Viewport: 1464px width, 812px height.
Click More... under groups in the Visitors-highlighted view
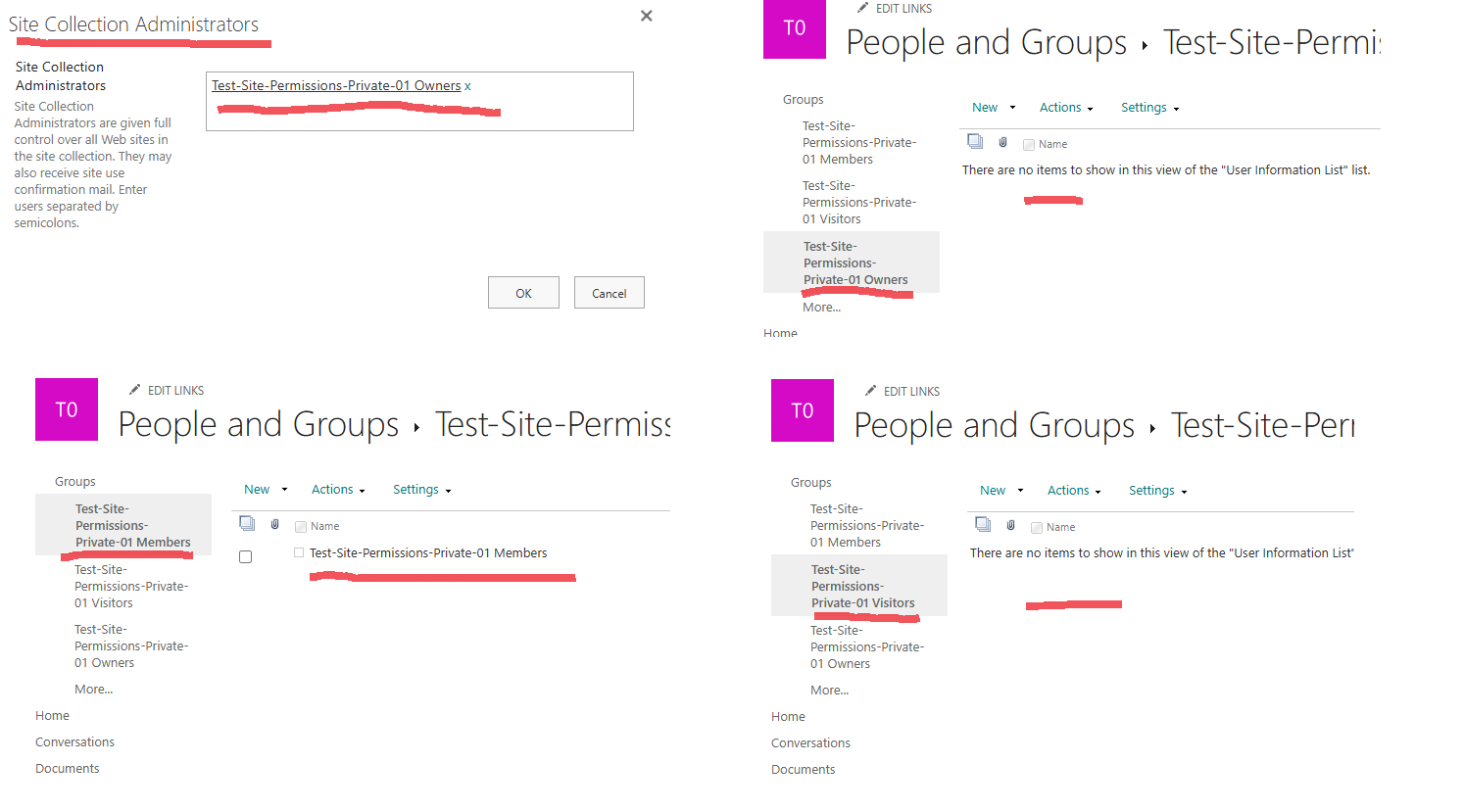[829, 690]
